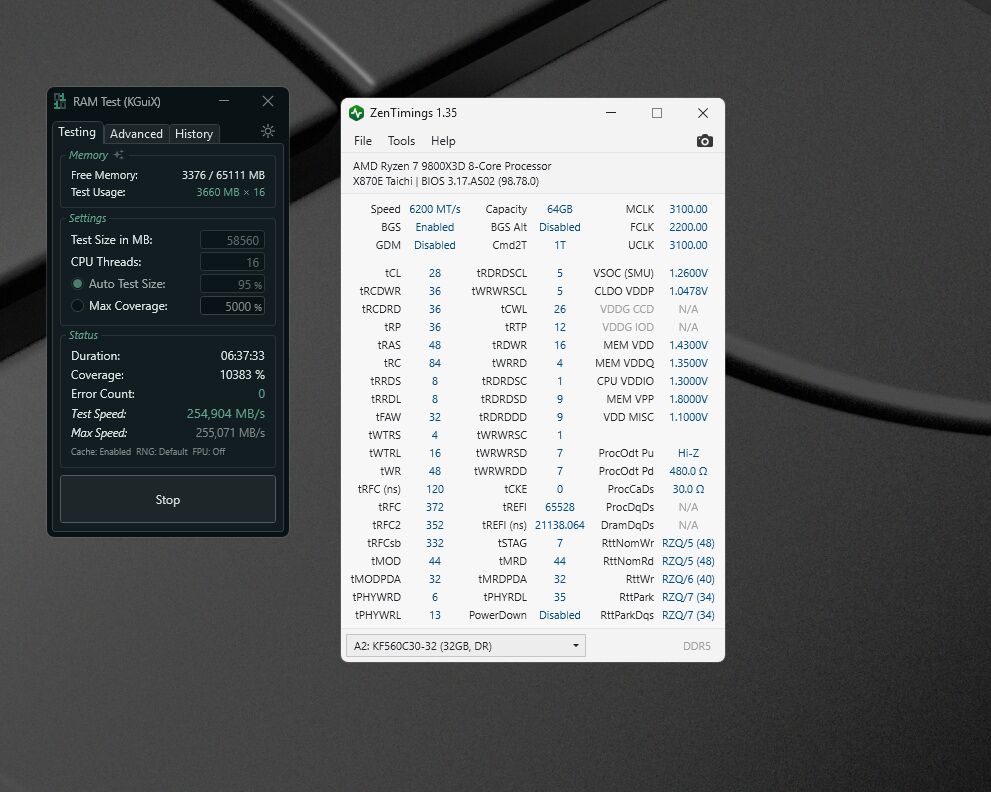Screen dimensions: 991x792
Task: Click the Duration 06:37:33 value
Action: pyautogui.click(x=243, y=356)
